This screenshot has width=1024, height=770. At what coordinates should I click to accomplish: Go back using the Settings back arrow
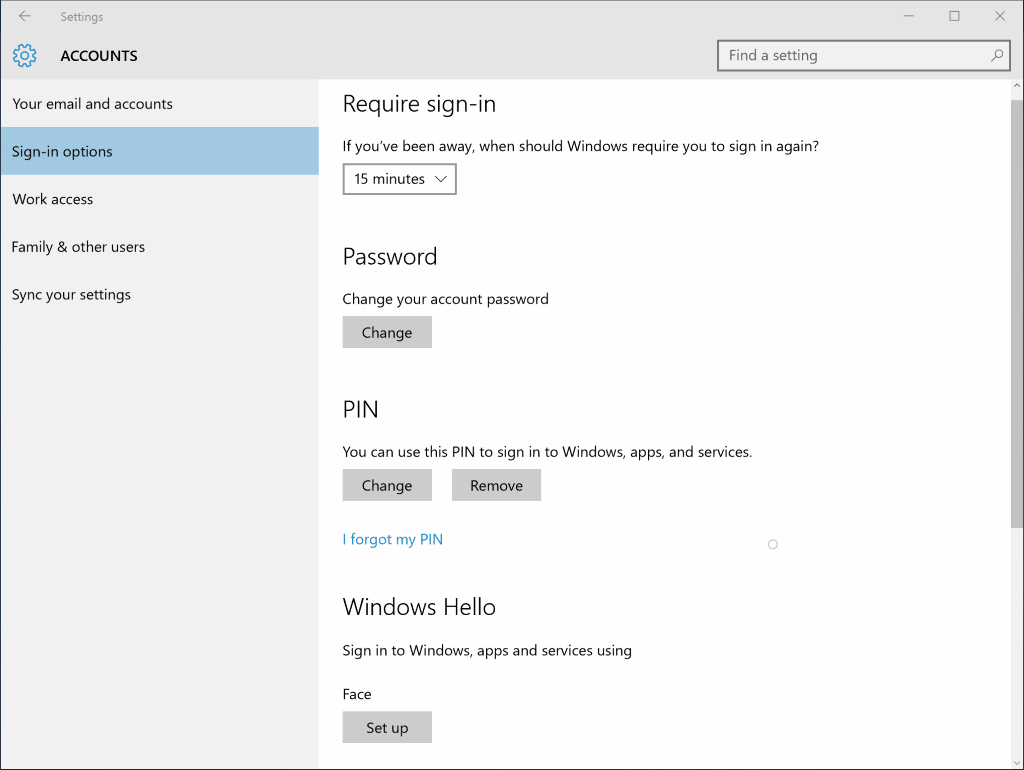pos(25,16)
